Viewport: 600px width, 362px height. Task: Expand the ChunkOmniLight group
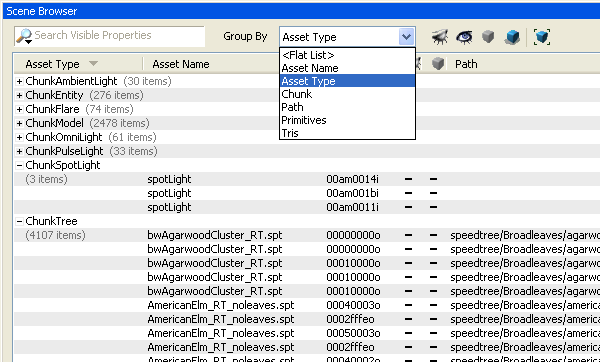click(x=20, y=137)
